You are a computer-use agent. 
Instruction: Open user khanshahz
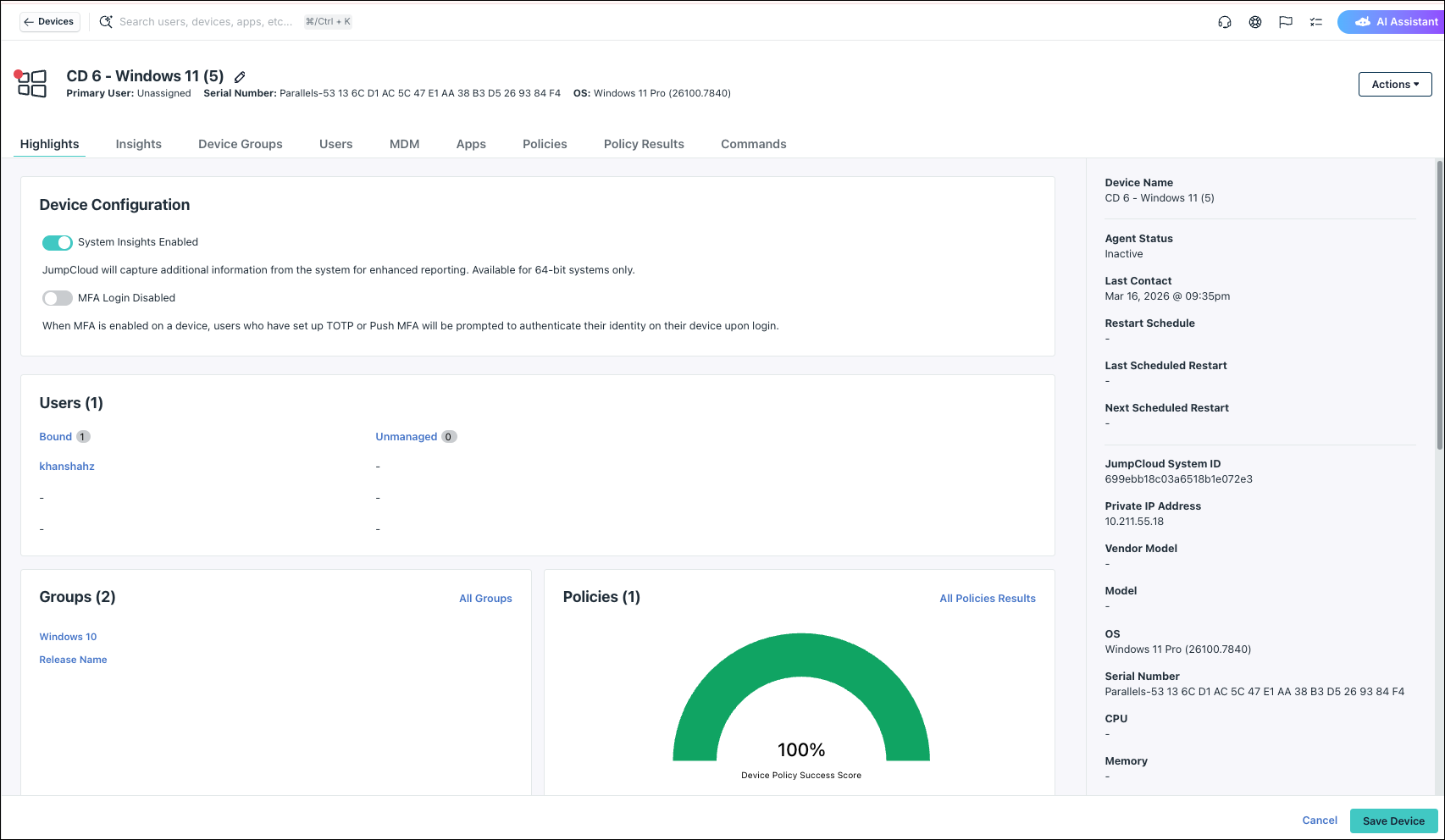pos(67,467)
